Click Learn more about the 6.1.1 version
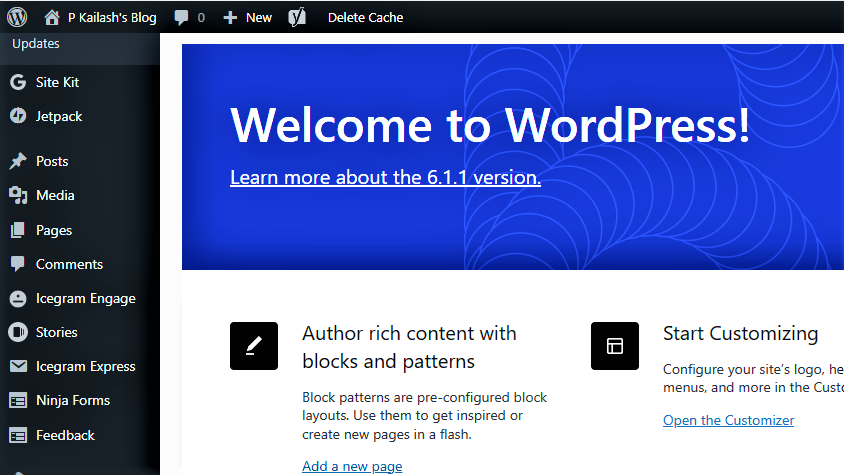This screenshot has height=475, width=844. point(385,177)
